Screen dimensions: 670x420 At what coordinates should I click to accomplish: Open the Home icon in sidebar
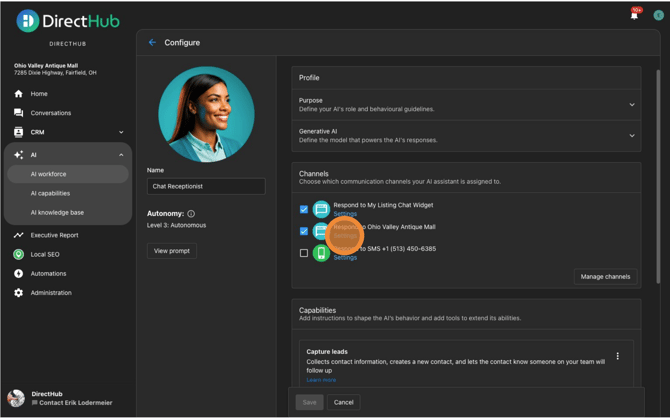tap(18, 94)
